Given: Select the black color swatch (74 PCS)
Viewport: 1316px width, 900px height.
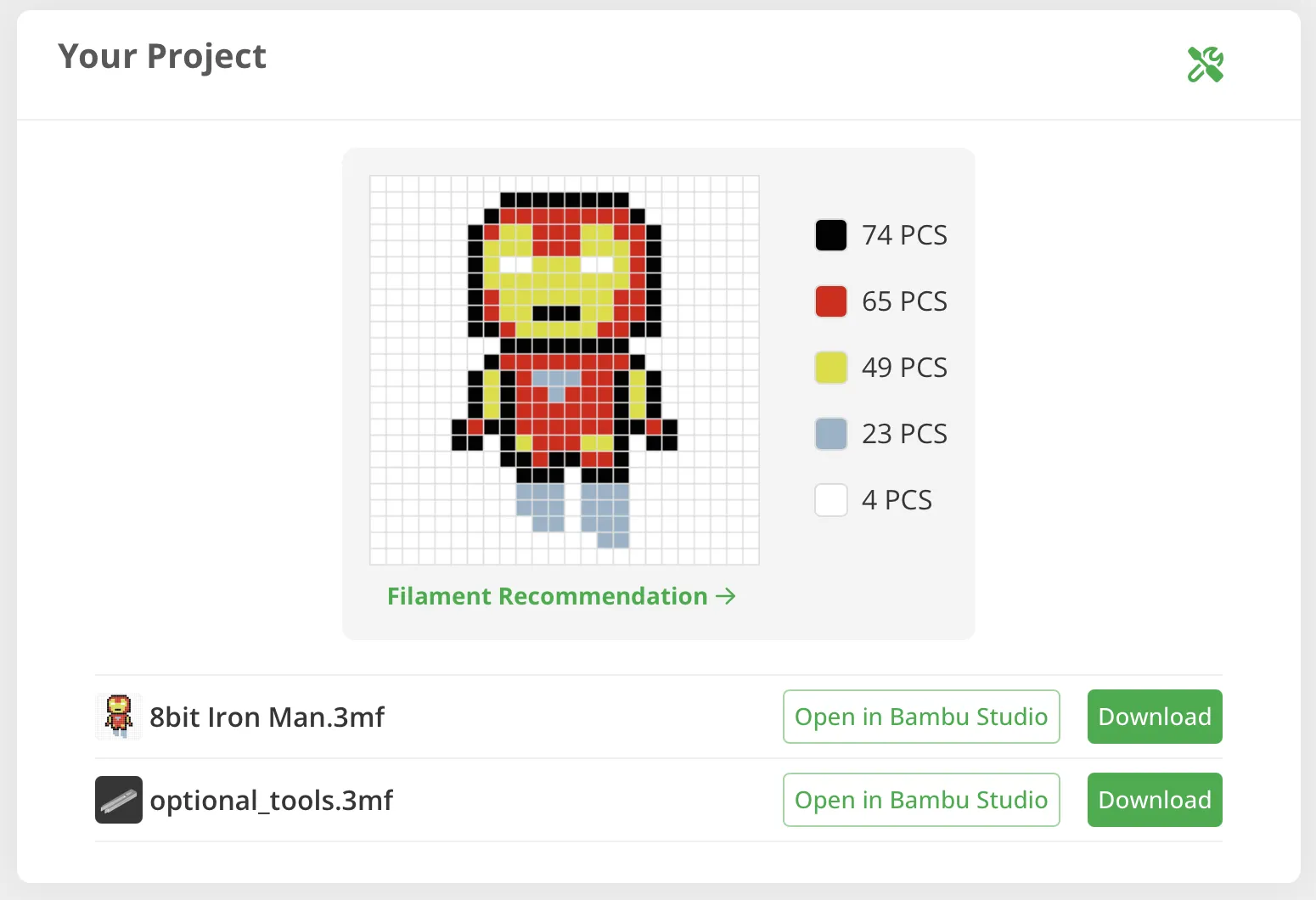Looking at the screenshot, I should pos(831,235).
